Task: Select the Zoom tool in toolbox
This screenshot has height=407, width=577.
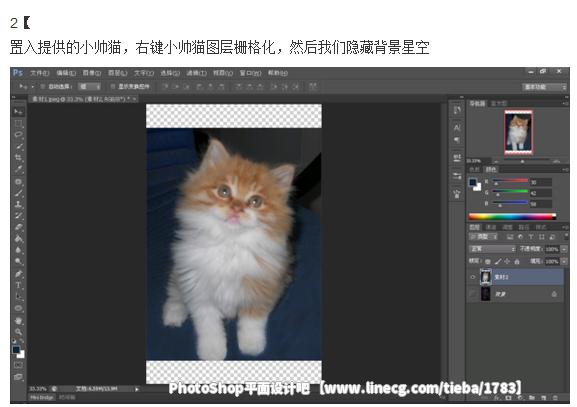Action: pos(18,332)
